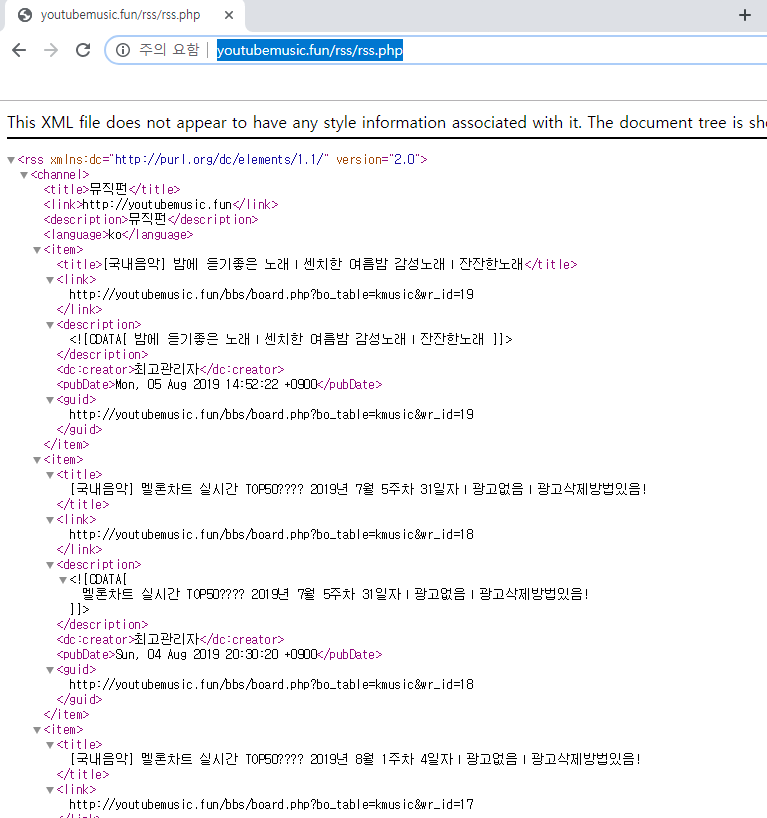This screenshot has width=767, height=818.
Task: Close the youtubemusic.fun tab
Action: pos(229,15)
